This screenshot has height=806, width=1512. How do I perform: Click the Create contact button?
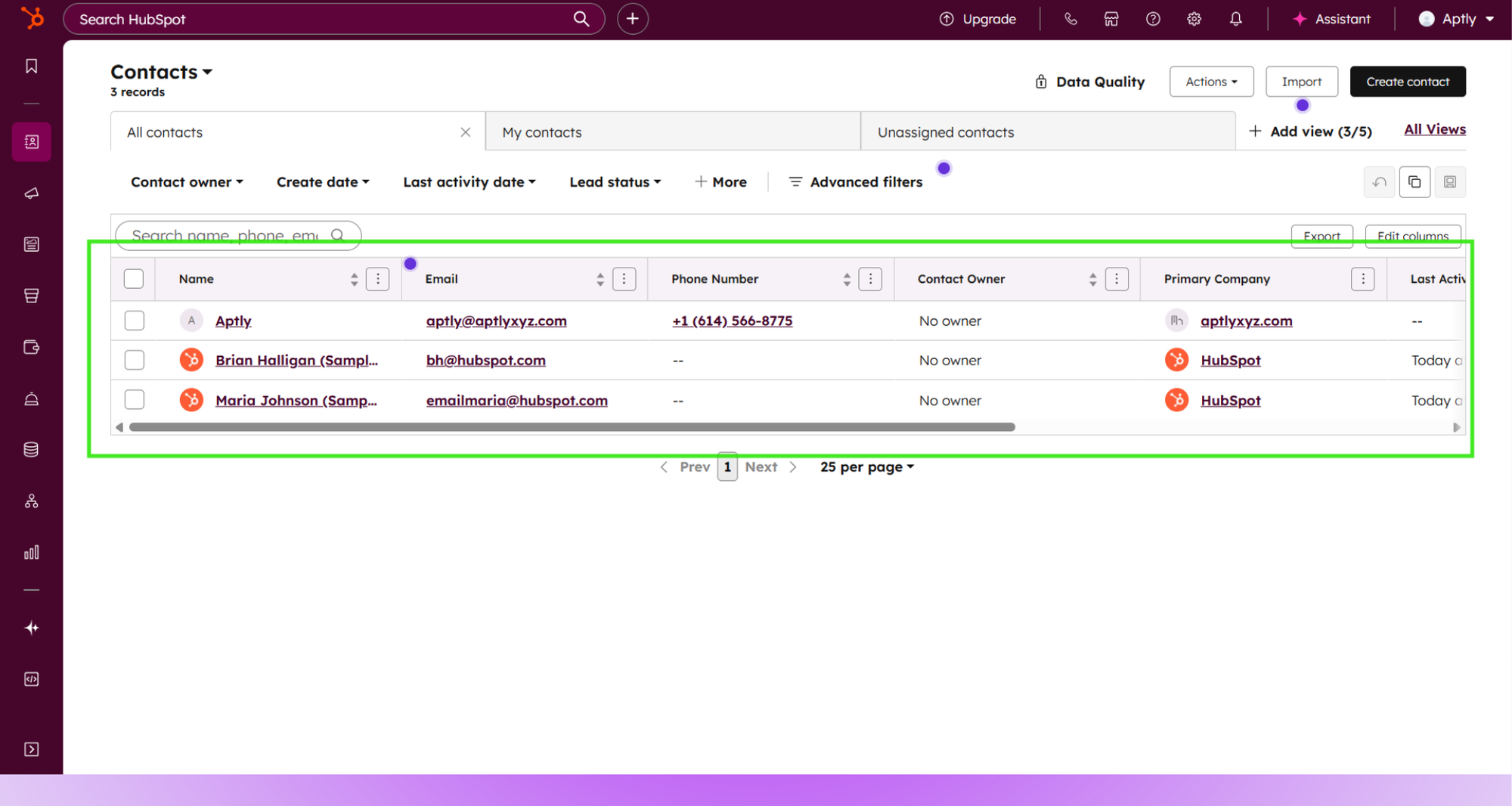click(x=1408, y=82)
